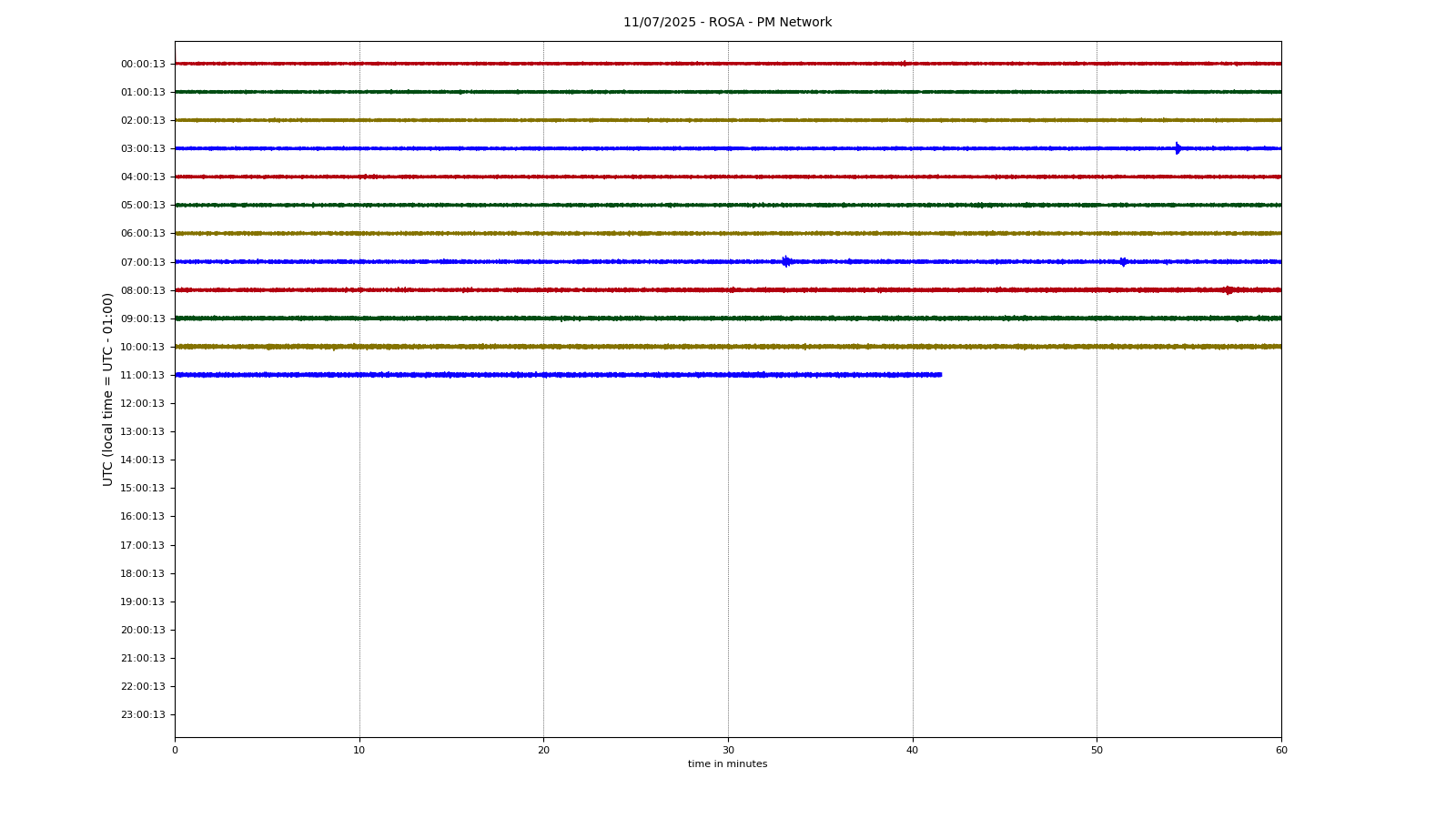Click the plot title "11/07/2025 - ROSA - PM Network"
The width and height of the screenshot is (1456, 819).
pos(727,23)
